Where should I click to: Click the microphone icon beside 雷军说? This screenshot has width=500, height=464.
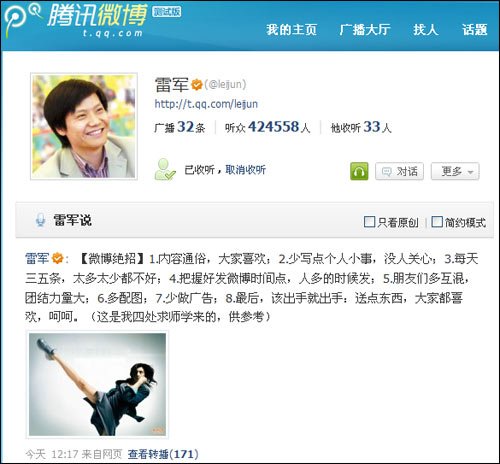[x=40, y=220]
